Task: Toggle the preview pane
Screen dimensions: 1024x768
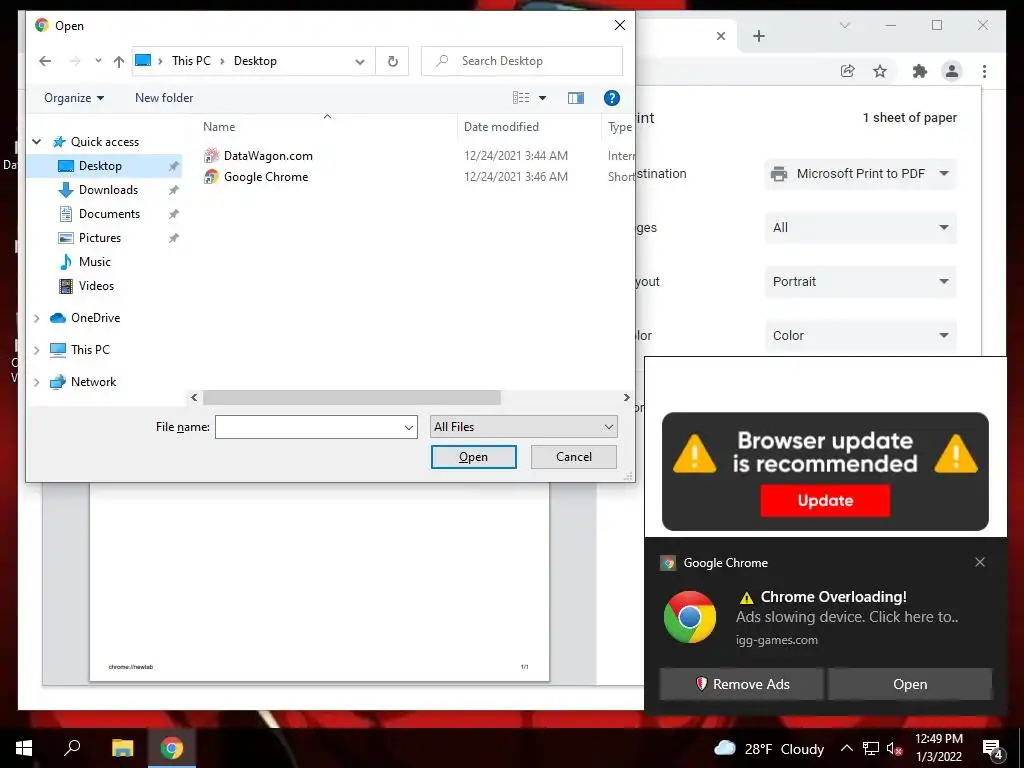Action: [575, 98]
